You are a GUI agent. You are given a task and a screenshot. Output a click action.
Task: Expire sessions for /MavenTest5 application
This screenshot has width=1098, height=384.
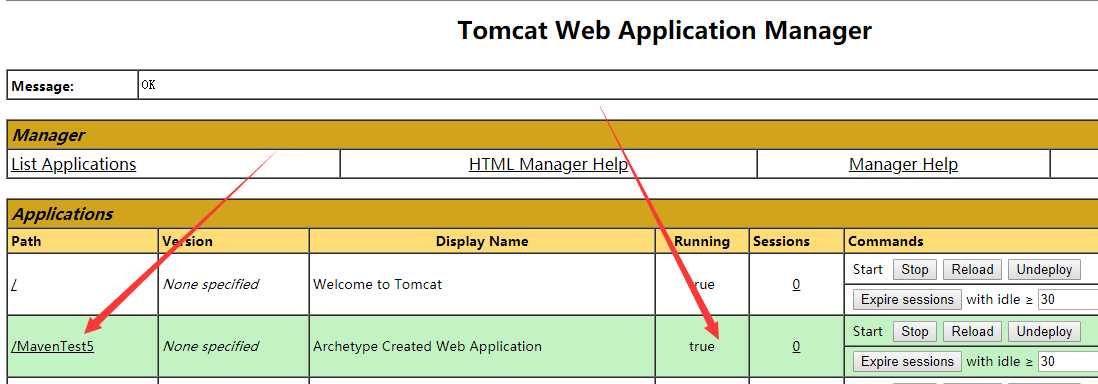click(x=907, y=362)
